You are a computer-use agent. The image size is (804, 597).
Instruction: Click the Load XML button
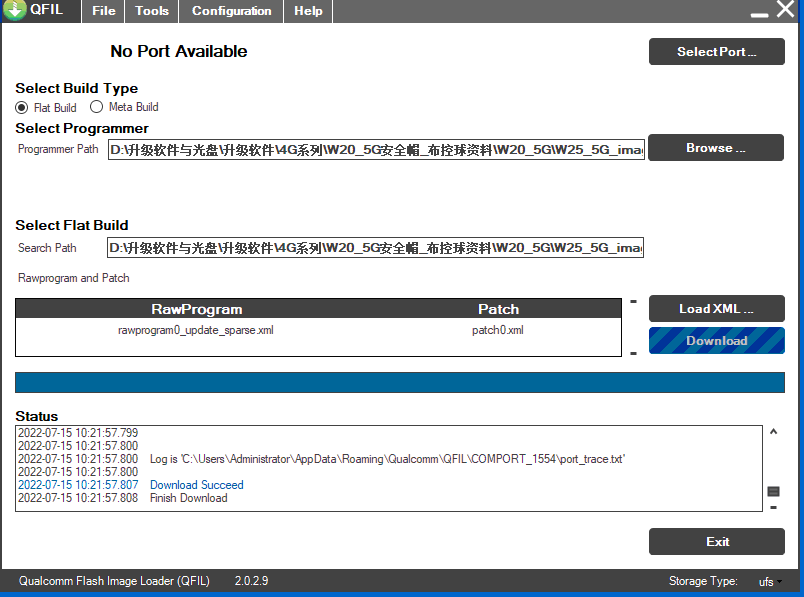point(716,309)
